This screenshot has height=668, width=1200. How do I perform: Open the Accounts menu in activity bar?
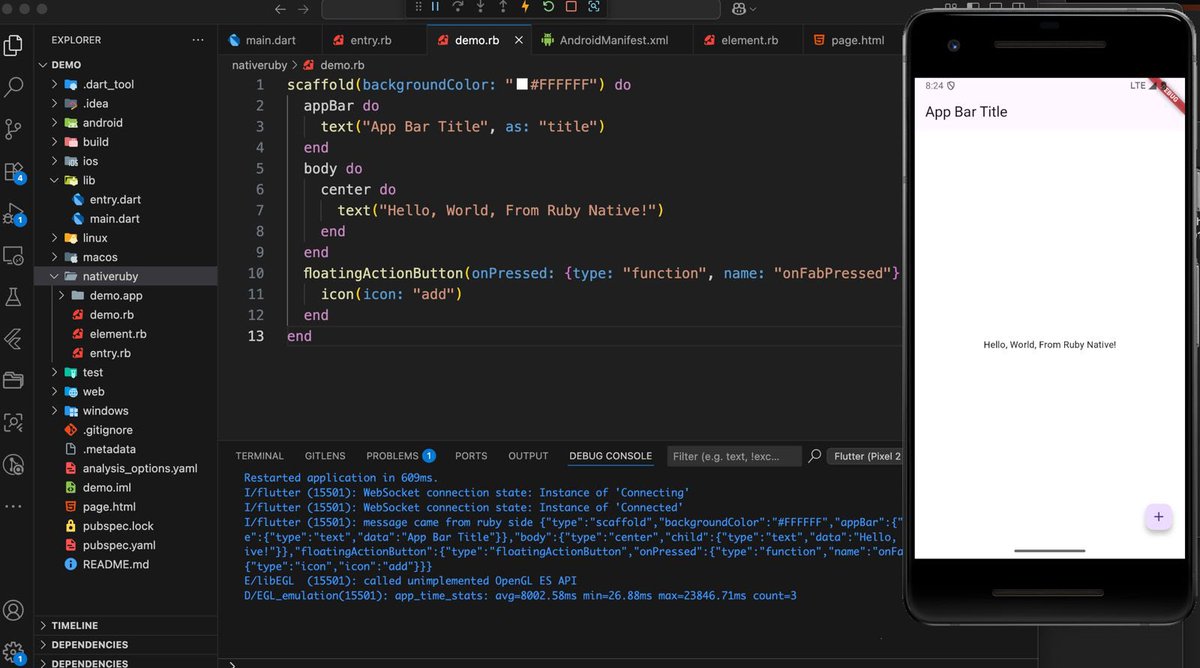click(14, 610)
